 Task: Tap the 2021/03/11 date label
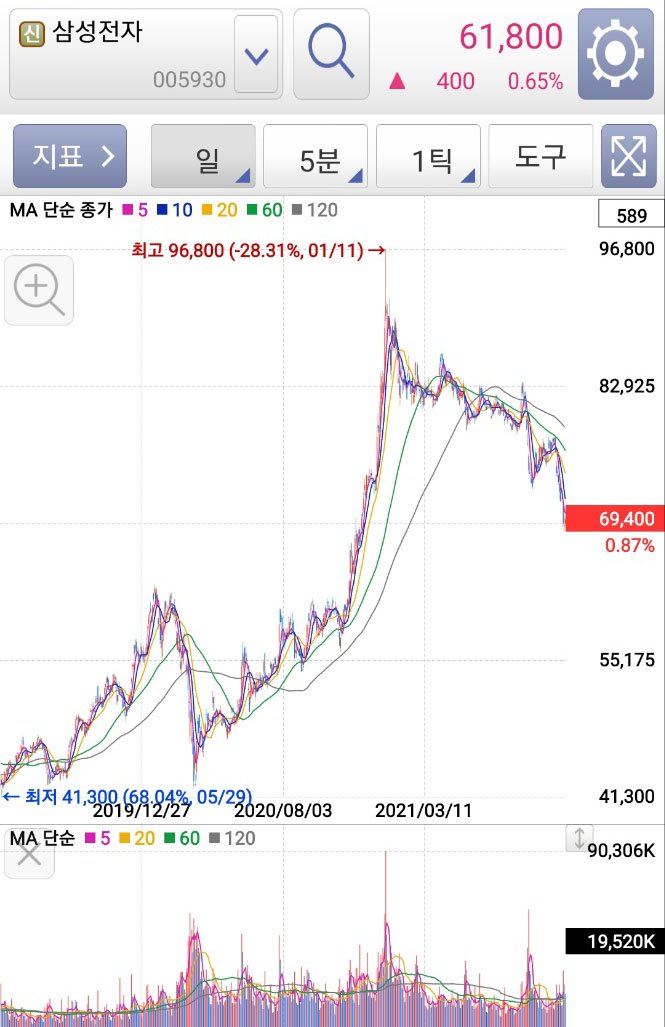423,811
